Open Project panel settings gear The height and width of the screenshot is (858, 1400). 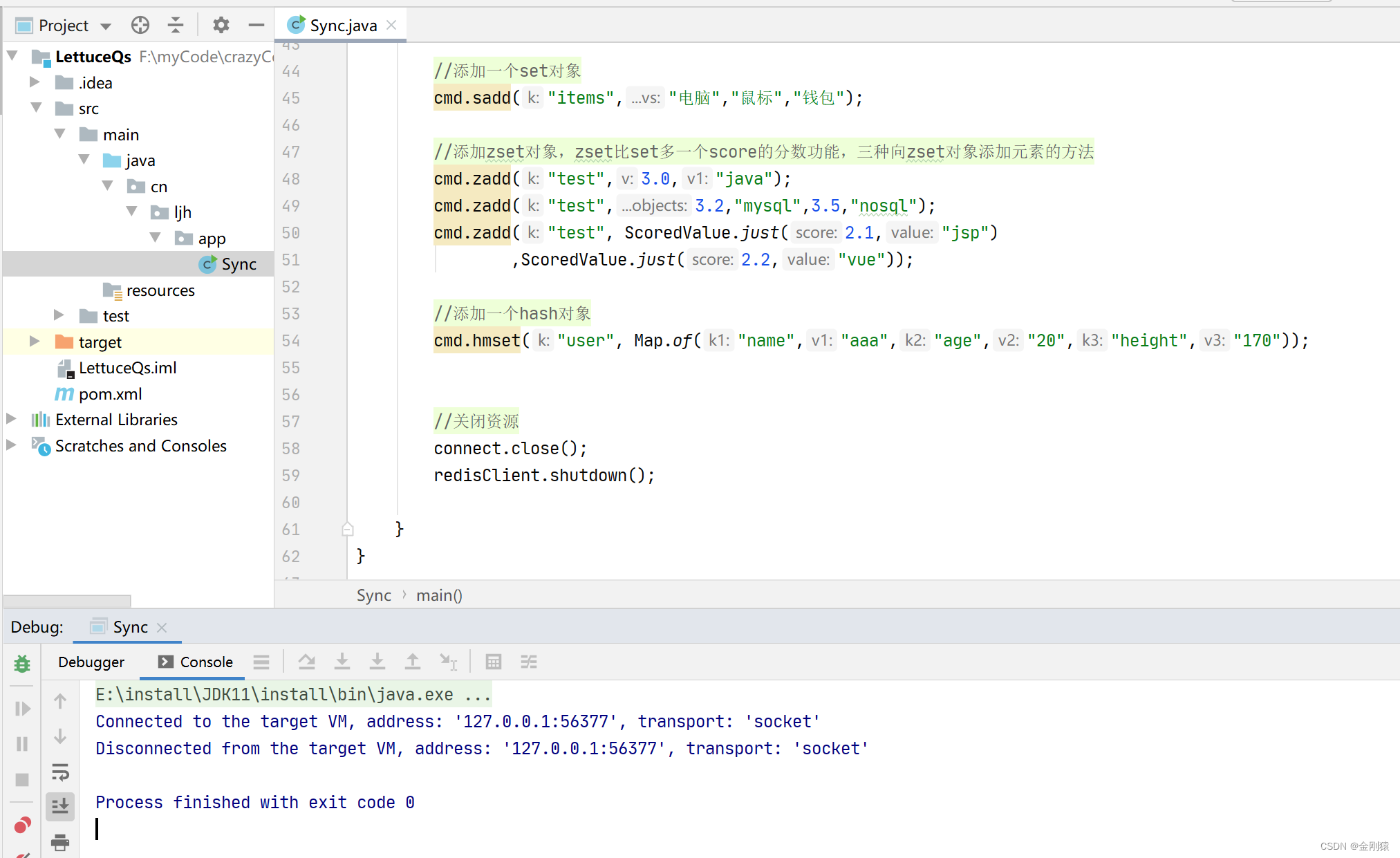pos(221,25)
